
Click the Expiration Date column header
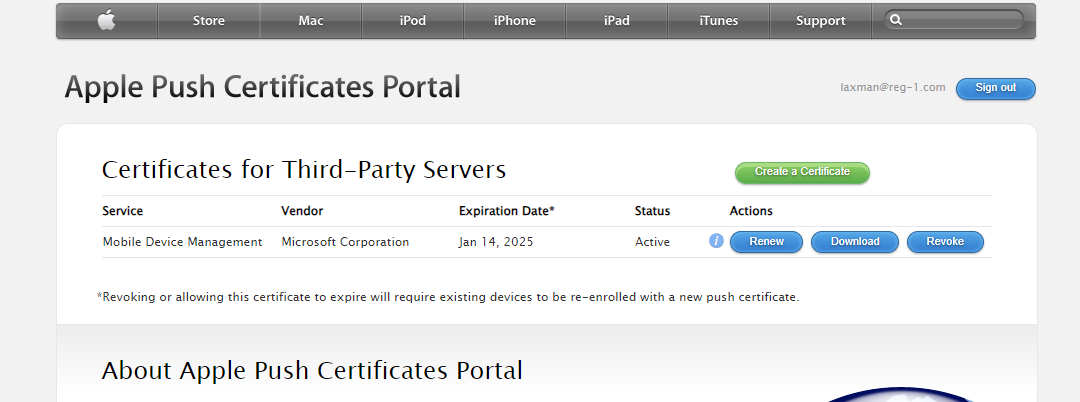506,211
